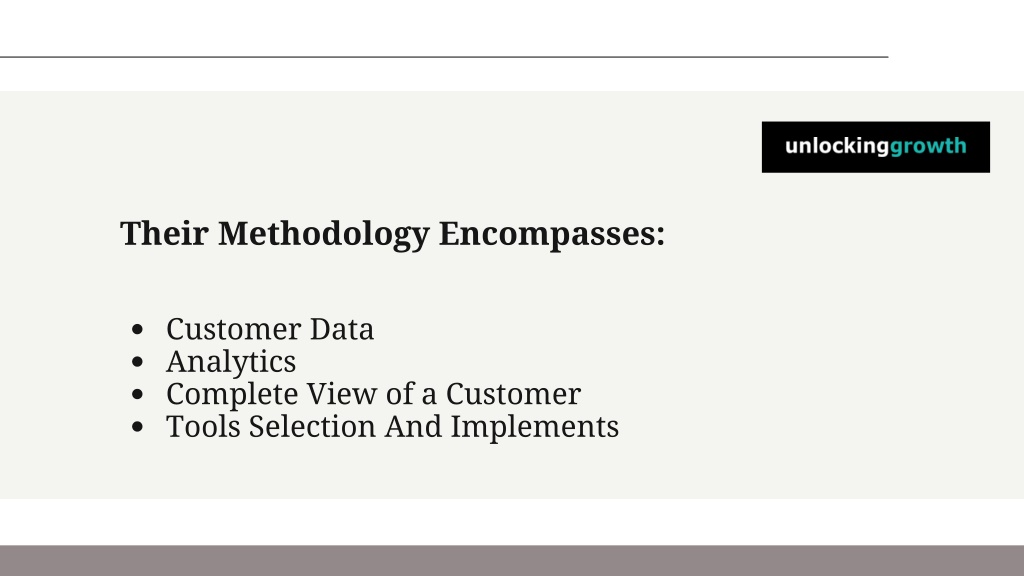Click the word "Their" in heading

point(165,233)
